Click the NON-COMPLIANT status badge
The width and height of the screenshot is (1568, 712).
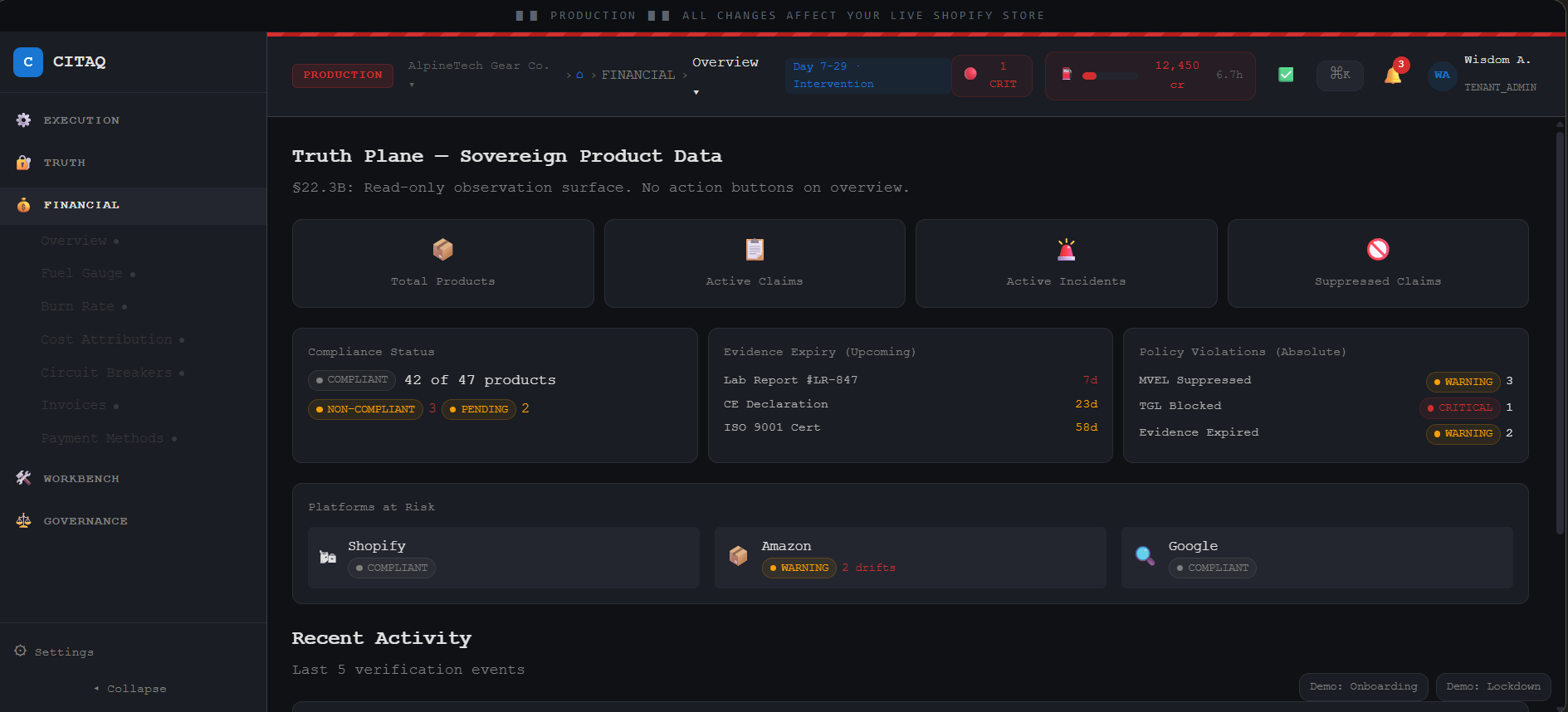tap(365, 409)
